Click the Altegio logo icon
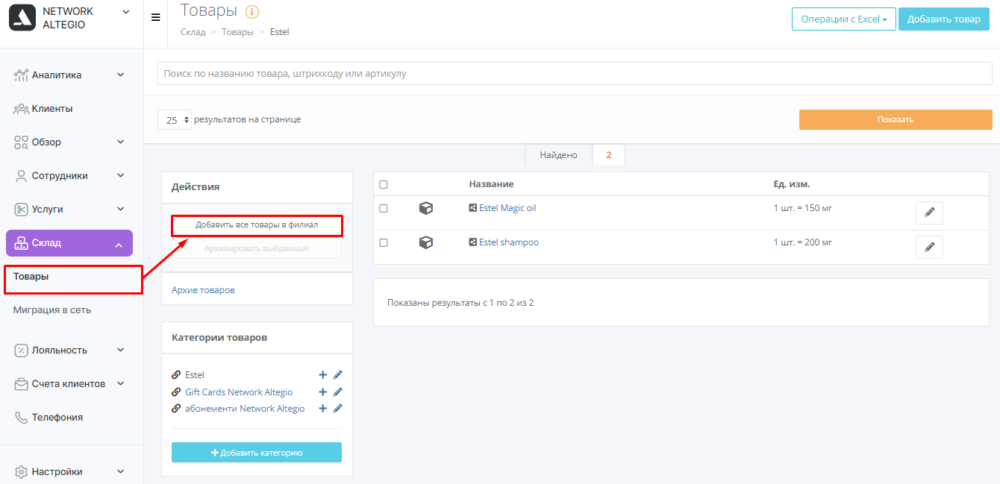Image resolution: width=1000 pixels, height=484 pixels. (x=22, y=18)
